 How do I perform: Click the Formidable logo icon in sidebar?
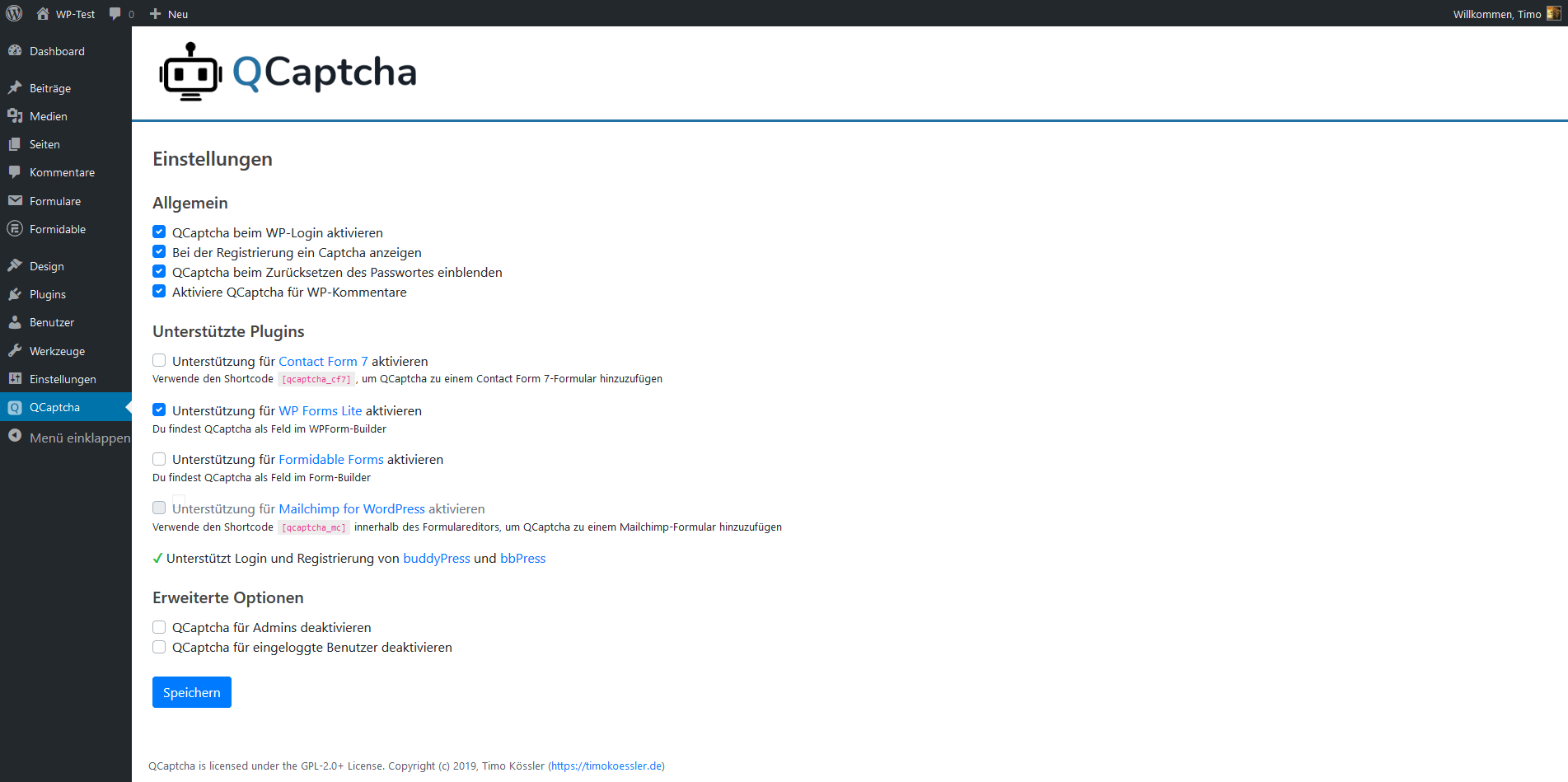coord(15,228)
